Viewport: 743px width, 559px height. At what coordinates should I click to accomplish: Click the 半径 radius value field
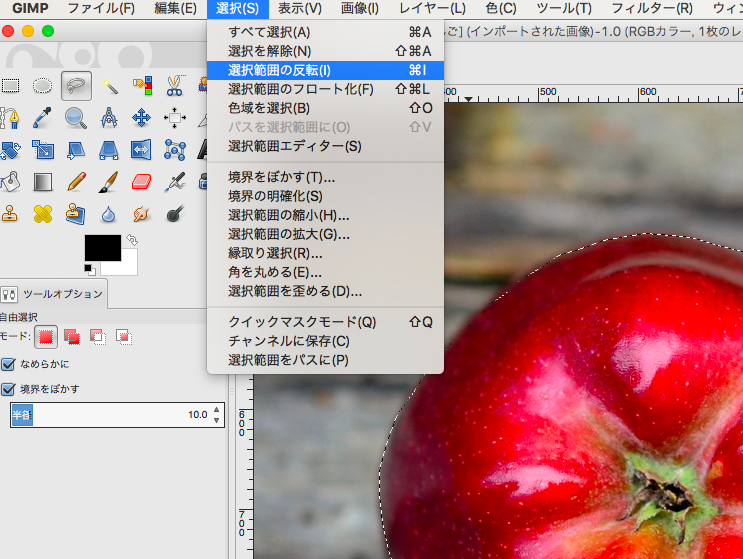(x=110, y=415)
